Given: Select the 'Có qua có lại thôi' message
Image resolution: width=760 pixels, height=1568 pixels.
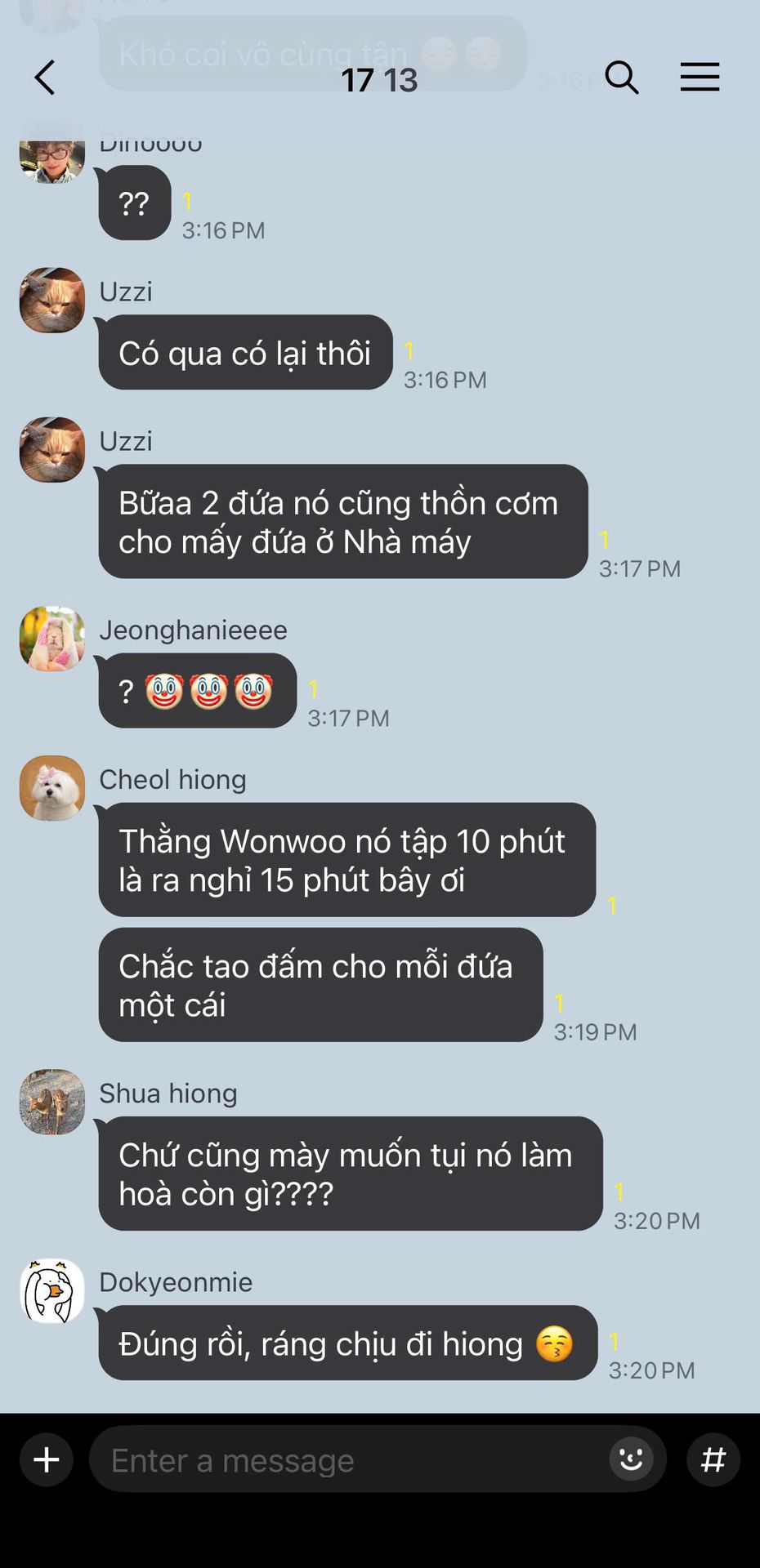Looking at the screenshot, I should 245,352.
